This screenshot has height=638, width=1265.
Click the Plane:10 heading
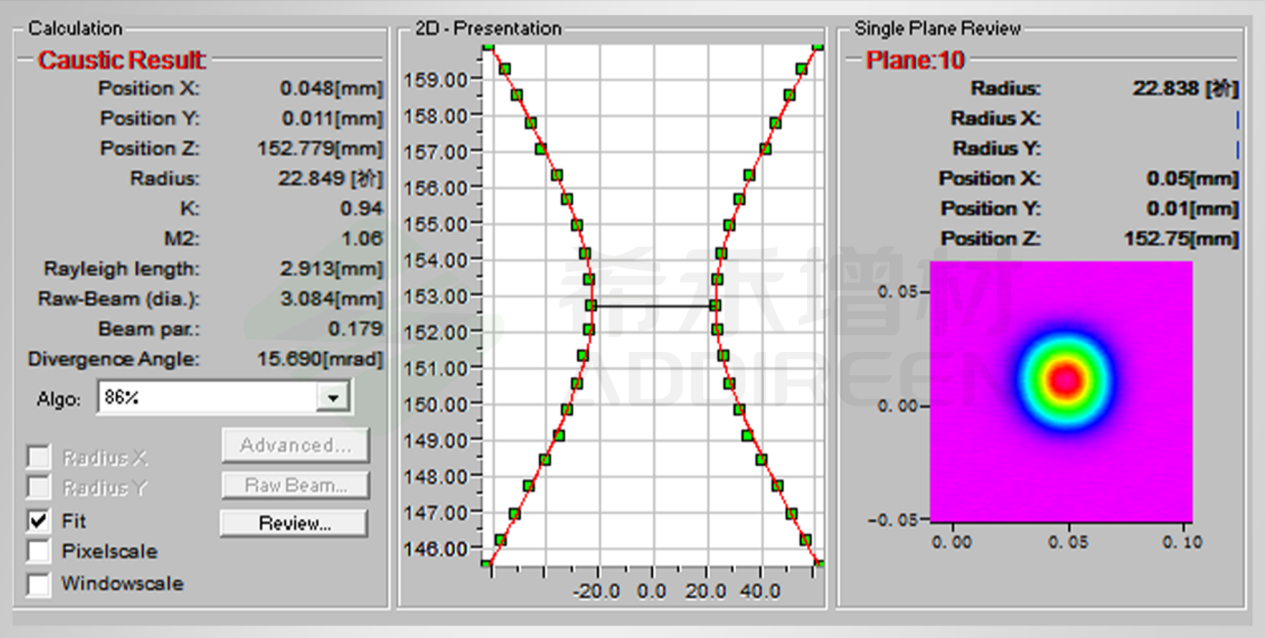tap(914, 60)
